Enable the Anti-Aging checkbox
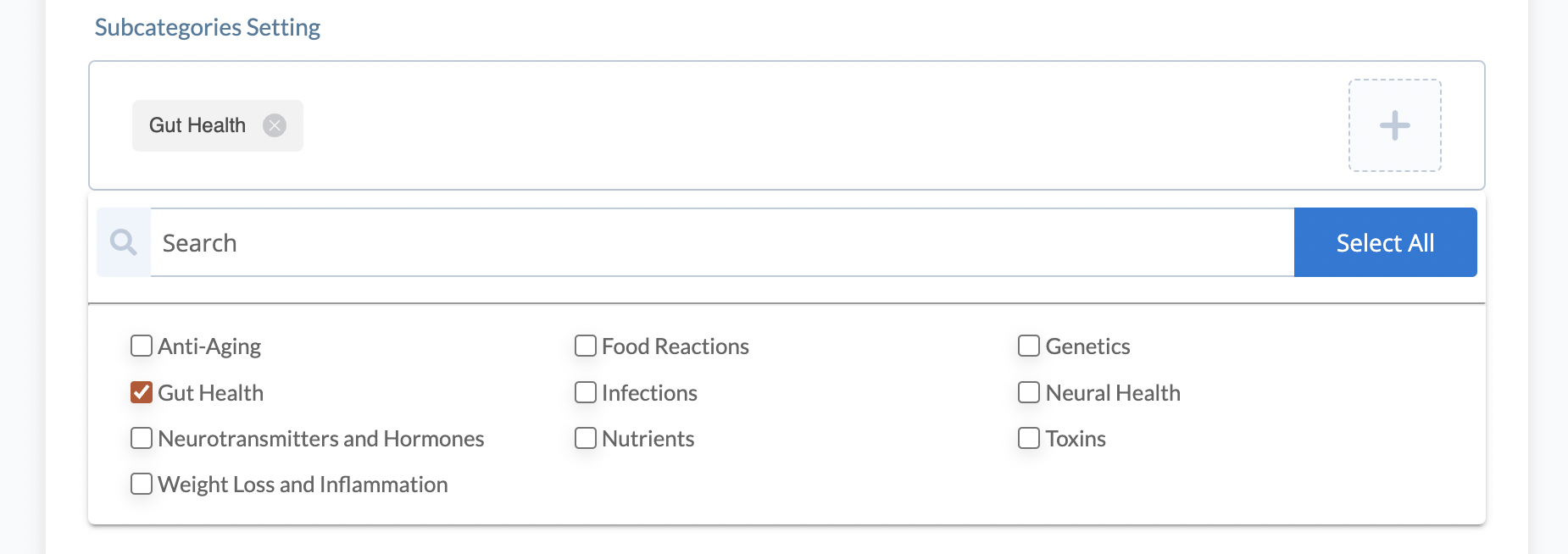 142,346
